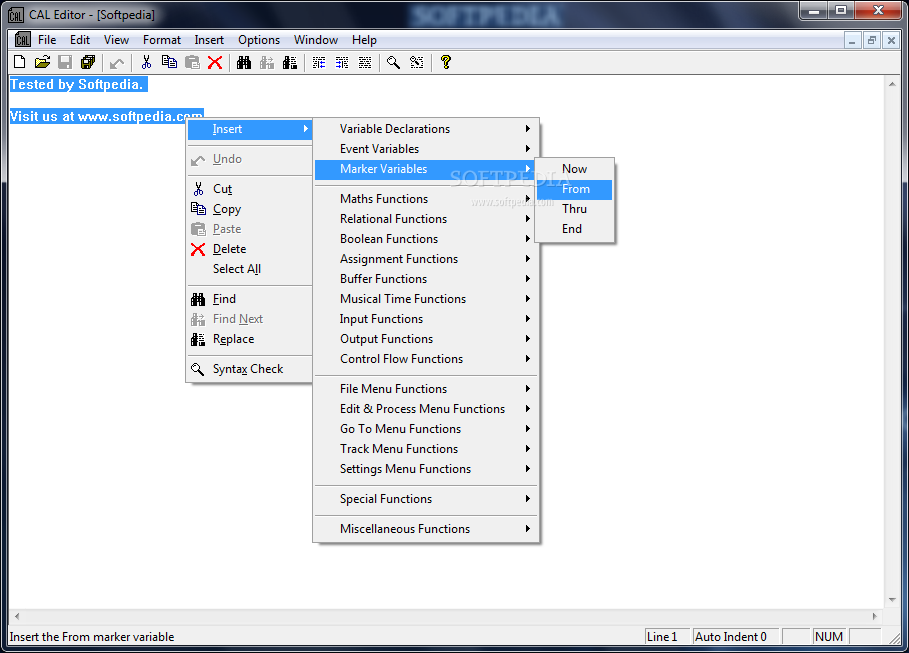This screenshot has width=909, height=653.
Task: Expand Event Variables submenu
Action: point(426,149)
